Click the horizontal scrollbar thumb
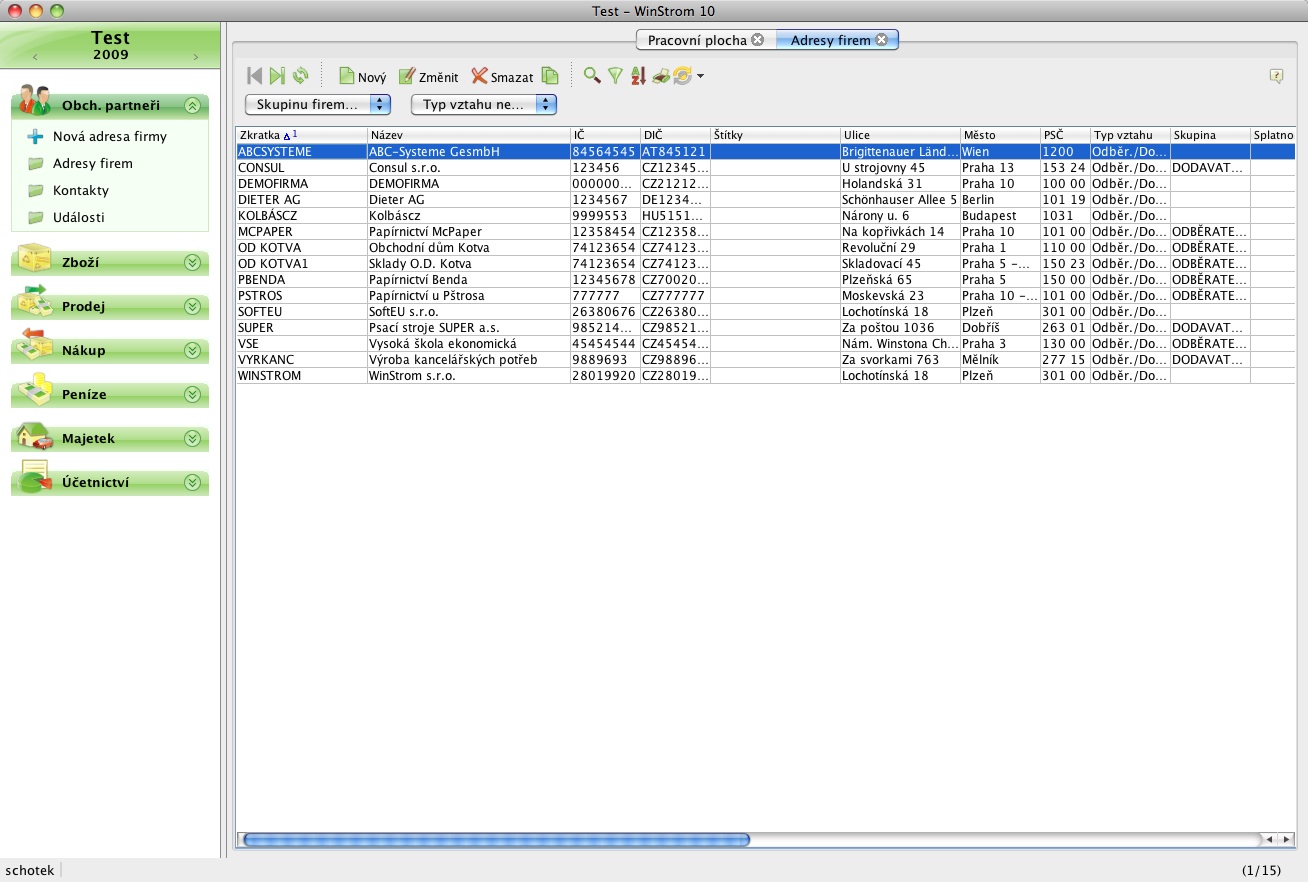This screenshot has width=1308, height=882. coord(496,840)
